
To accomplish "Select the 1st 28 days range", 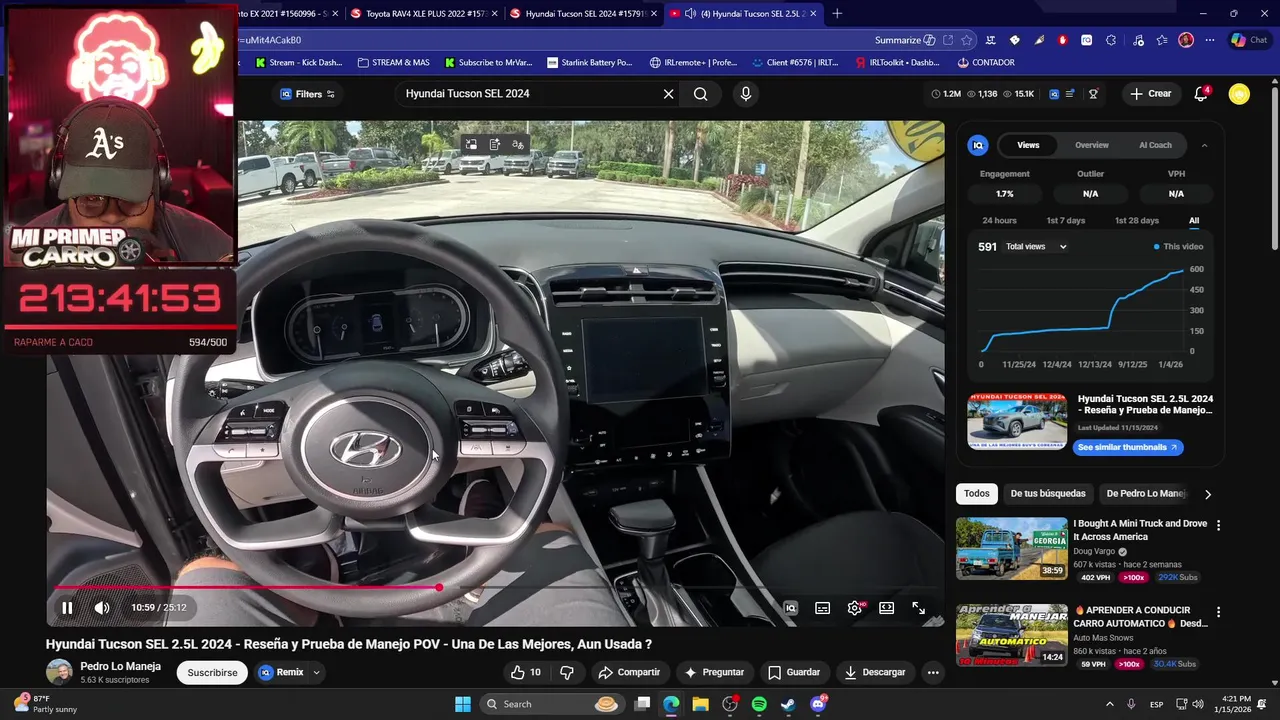I will click(x=1136, y=221).
